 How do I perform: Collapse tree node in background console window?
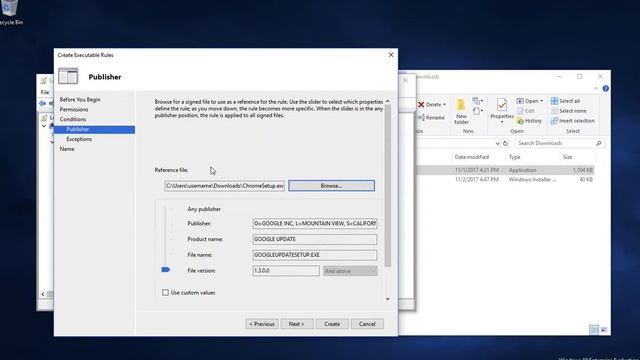[x=44, y=126]
